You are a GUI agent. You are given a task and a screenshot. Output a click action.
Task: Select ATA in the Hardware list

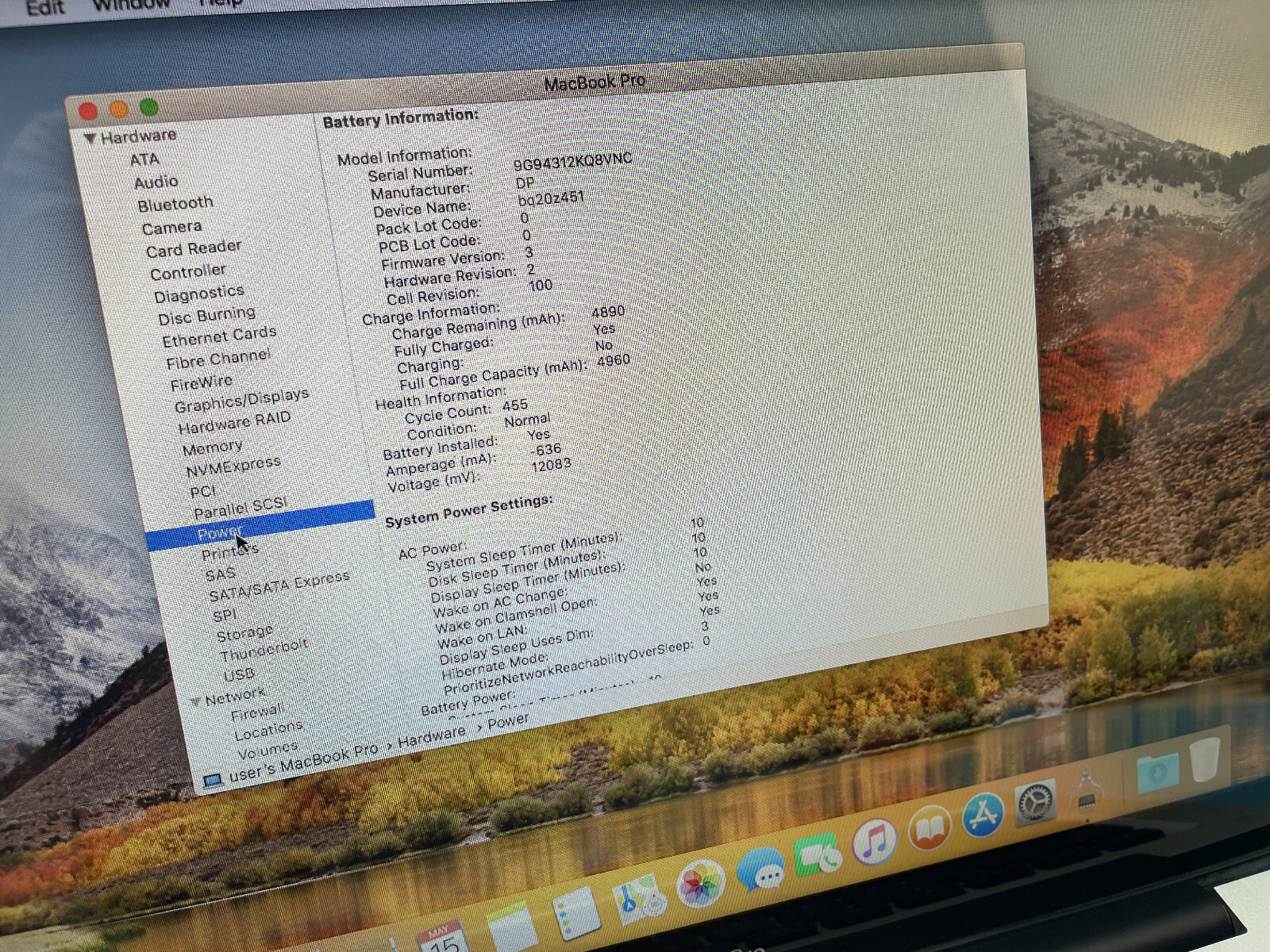[144, 159]
